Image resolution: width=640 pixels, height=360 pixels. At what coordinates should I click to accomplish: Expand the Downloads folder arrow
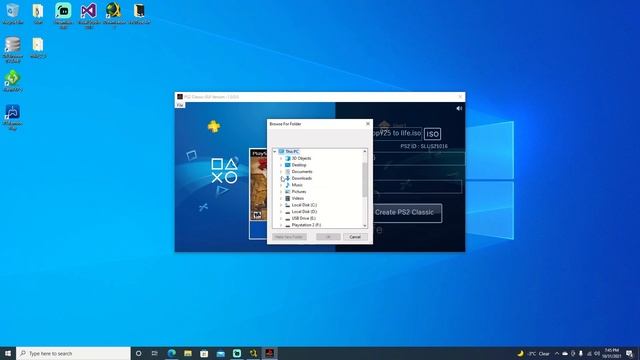point(281,178)
